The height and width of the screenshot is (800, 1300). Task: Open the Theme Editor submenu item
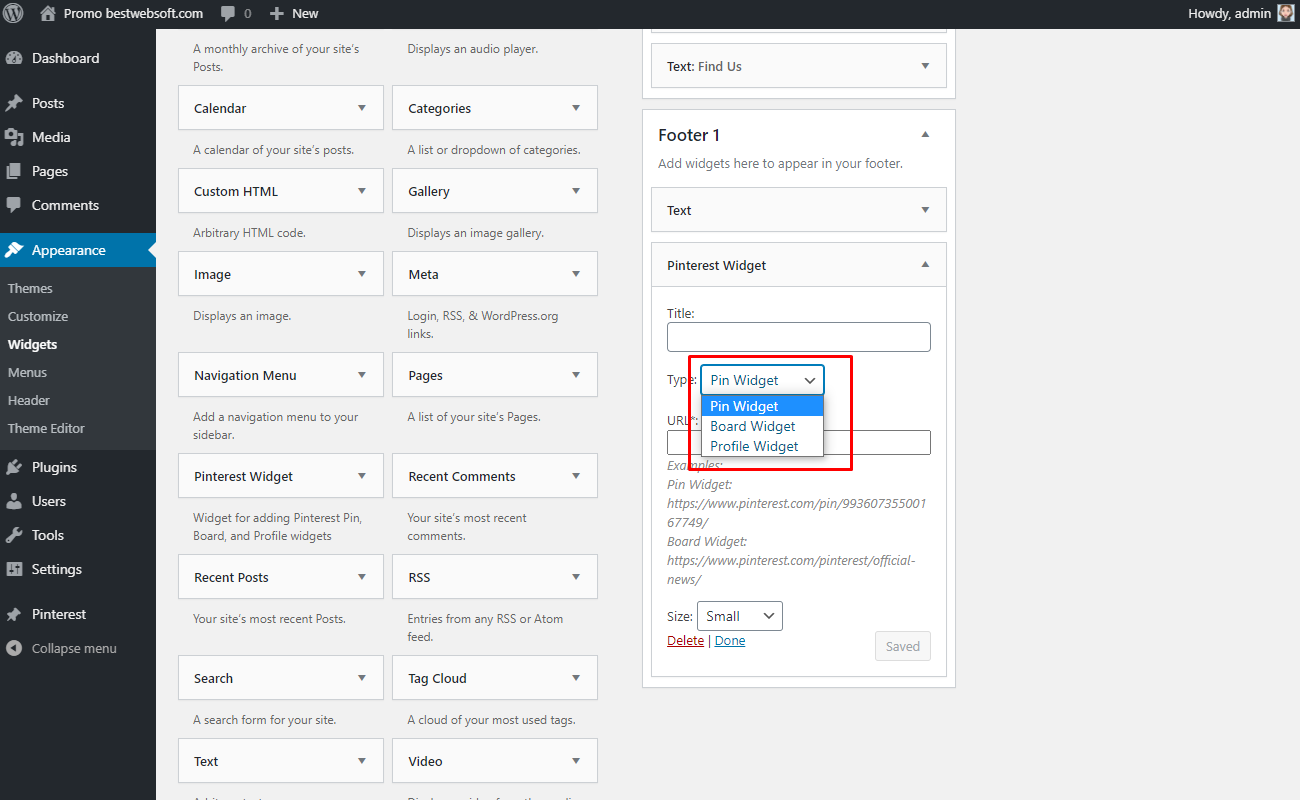[46, 428]
